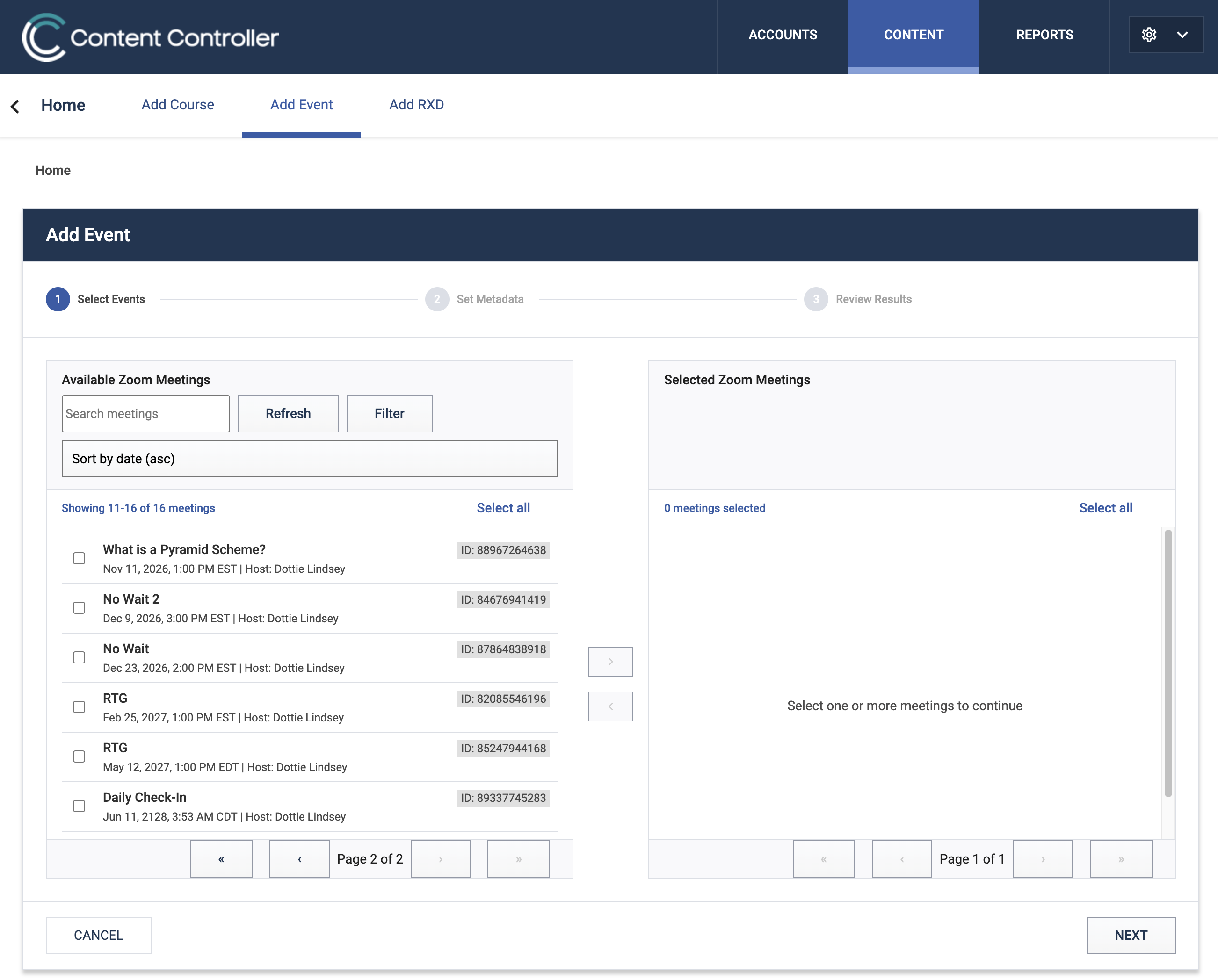The image size is (1218, 980).
Task: Check the RTG May 12, 2027 meeting
Action: 79,757
